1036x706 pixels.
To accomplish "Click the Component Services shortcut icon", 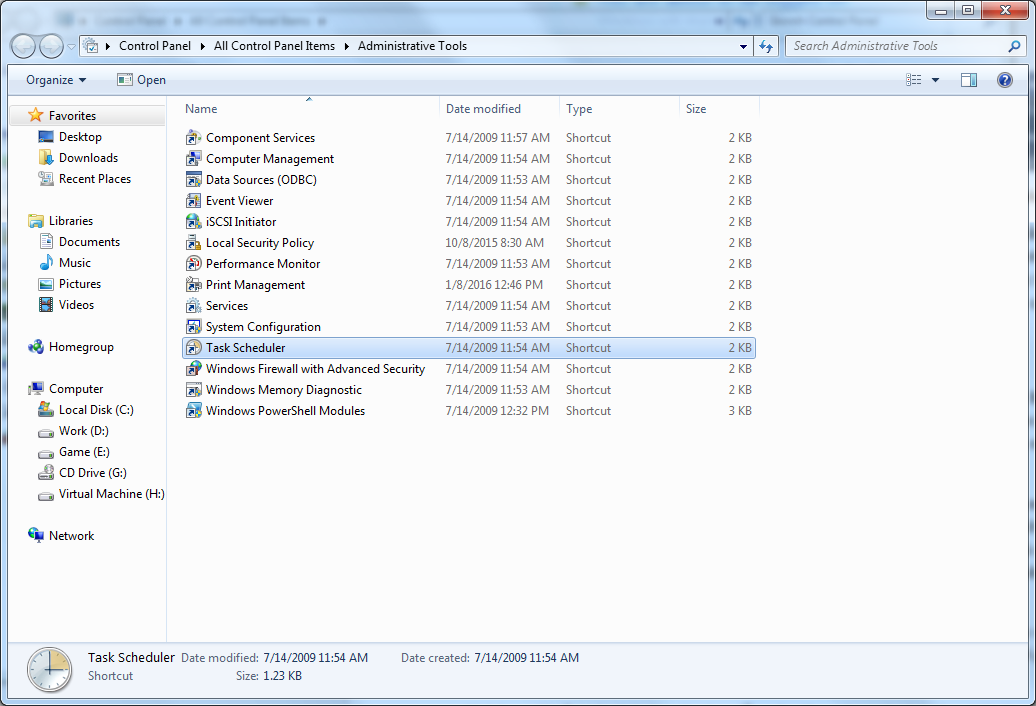I will 193,137.
